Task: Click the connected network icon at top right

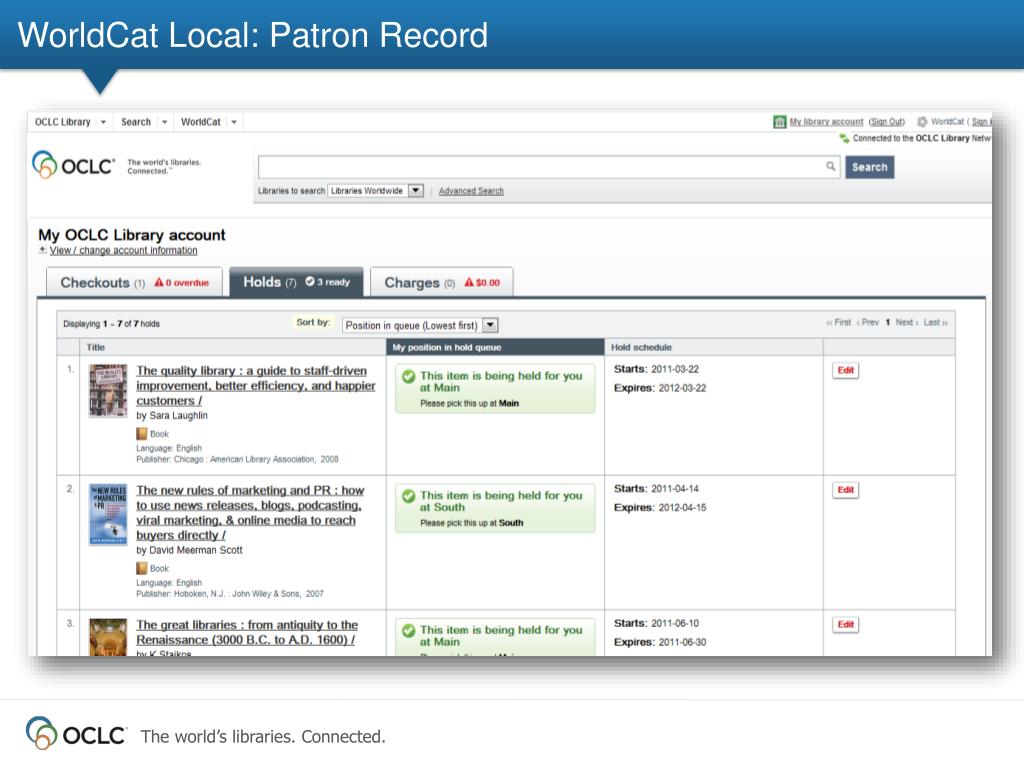Action: 844,138
